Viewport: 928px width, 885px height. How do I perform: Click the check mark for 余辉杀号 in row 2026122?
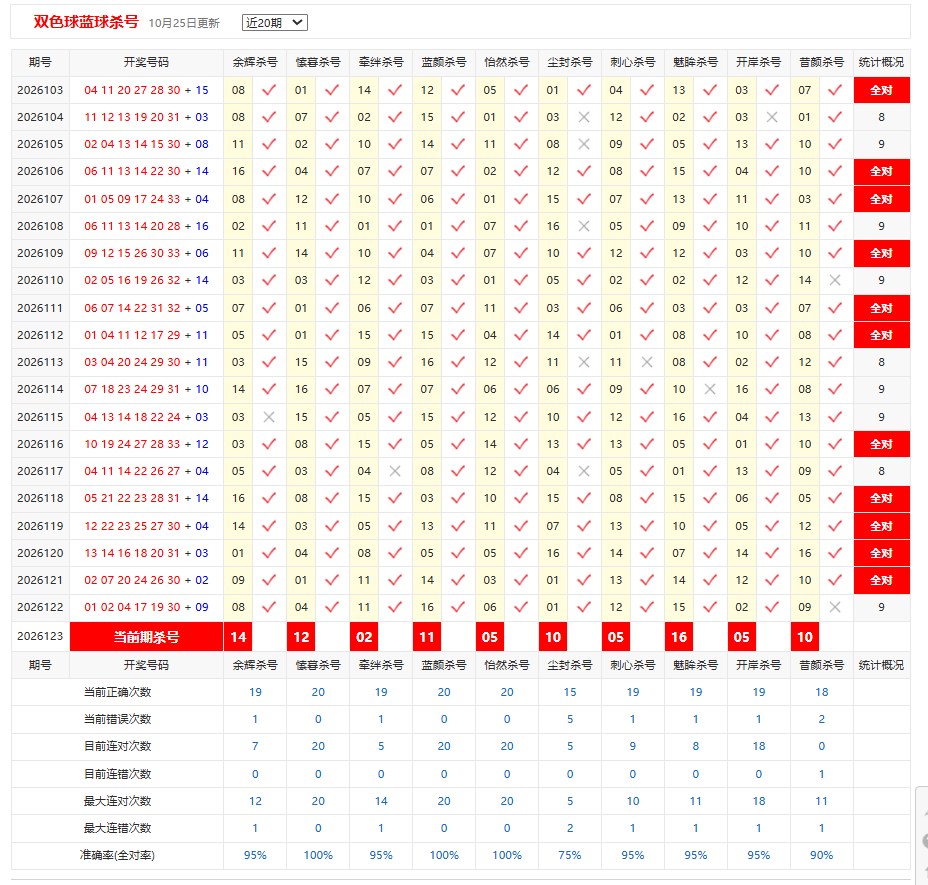(269, 607)
